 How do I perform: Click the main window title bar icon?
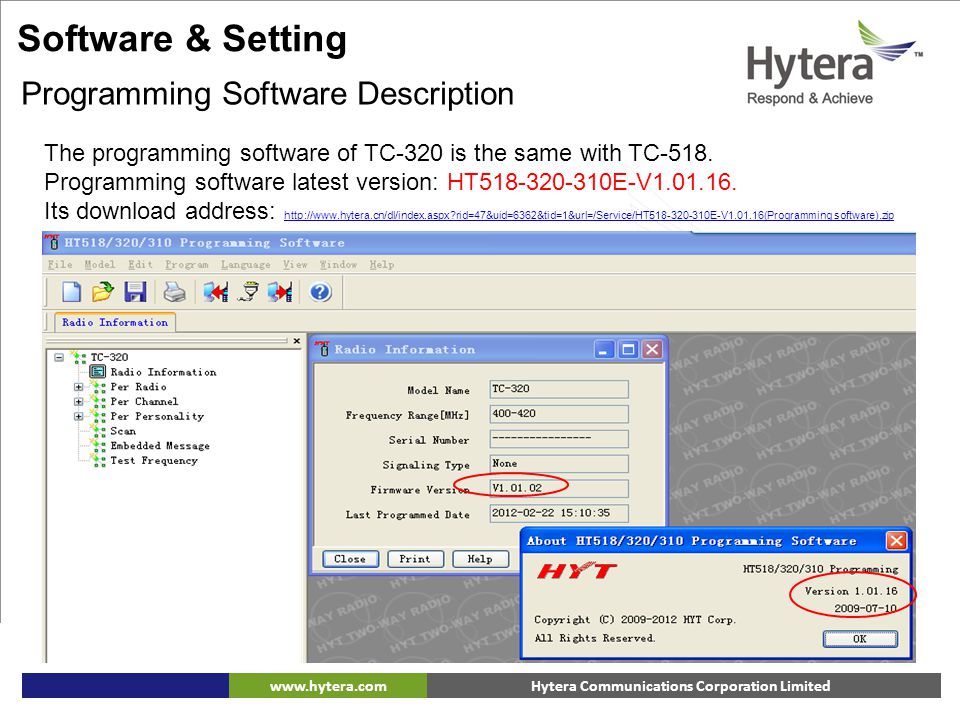click(x=53, y=242)
